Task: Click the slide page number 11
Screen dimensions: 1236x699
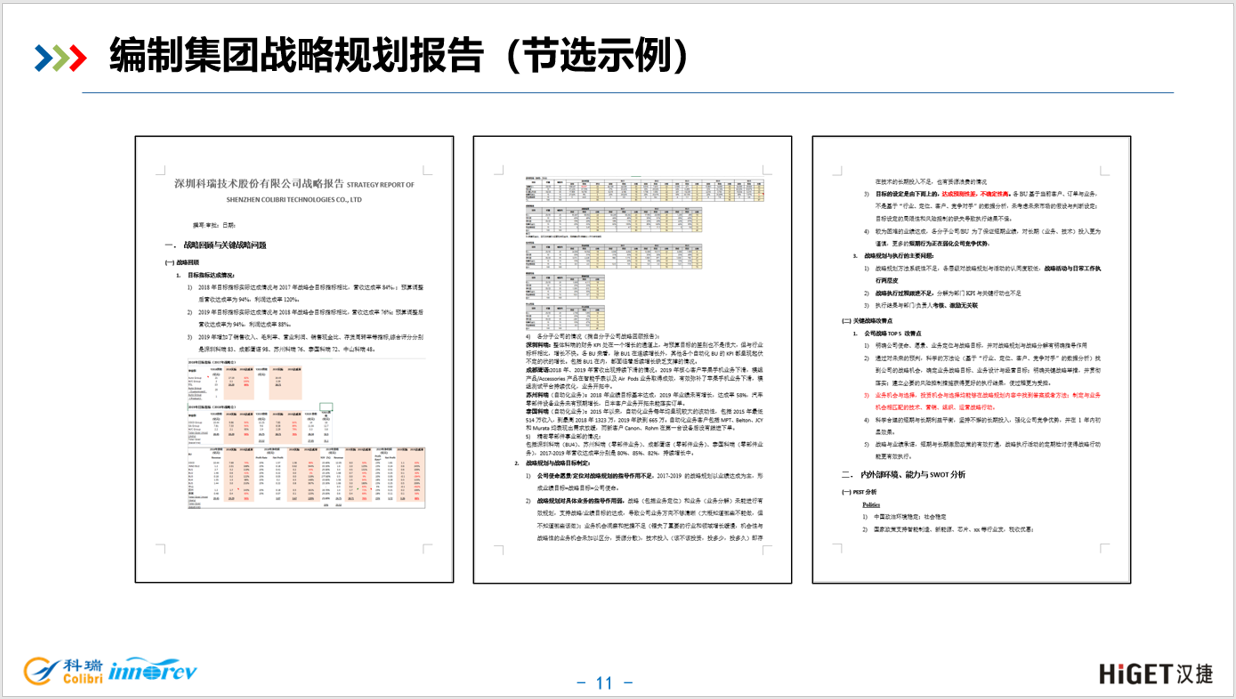Action: 603,684
